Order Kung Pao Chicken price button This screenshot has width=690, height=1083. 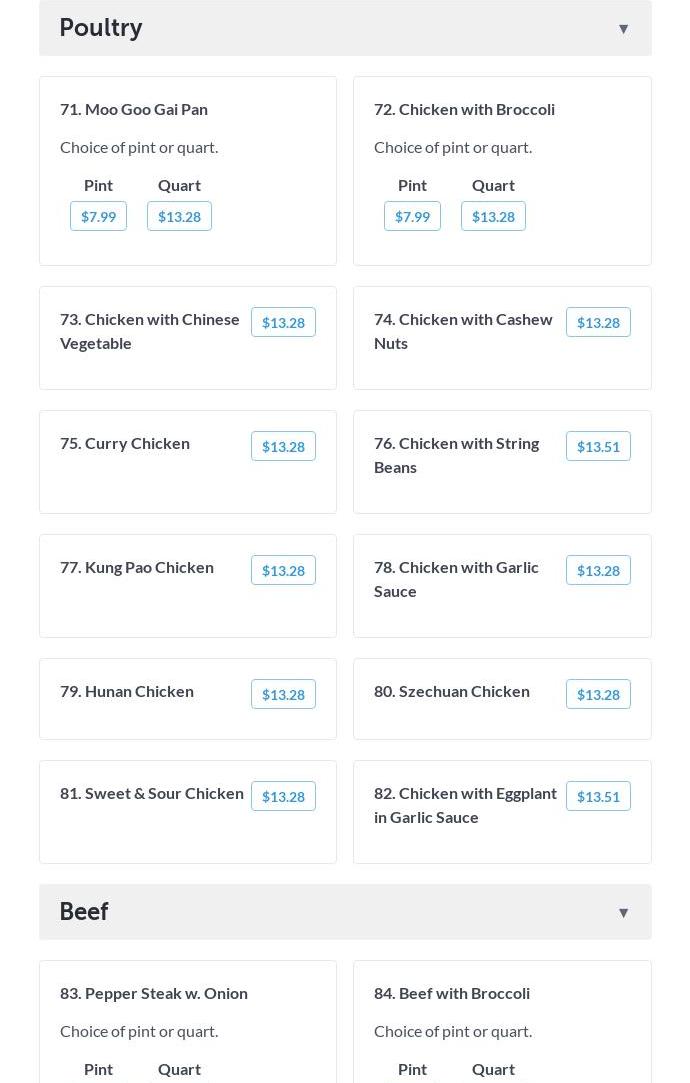pos(283,570)
